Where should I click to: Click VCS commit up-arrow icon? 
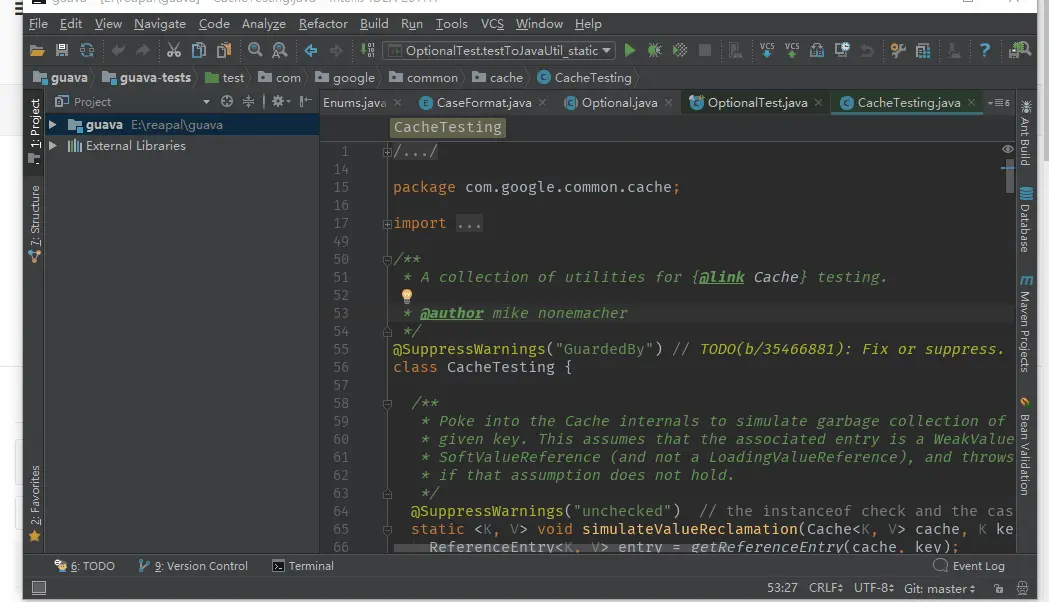[792, 50]
